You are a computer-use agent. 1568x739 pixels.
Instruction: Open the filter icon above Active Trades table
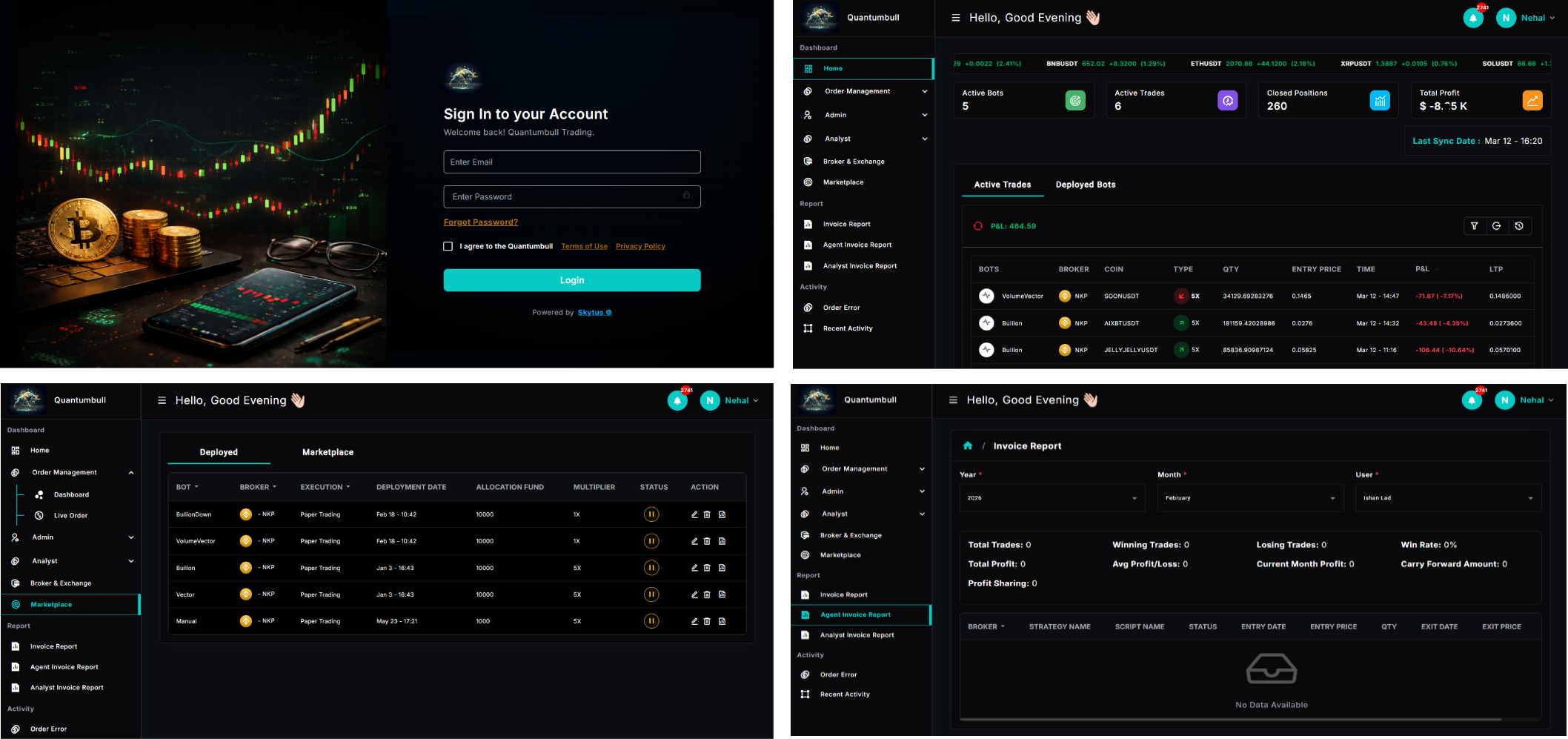[1474, 226]
